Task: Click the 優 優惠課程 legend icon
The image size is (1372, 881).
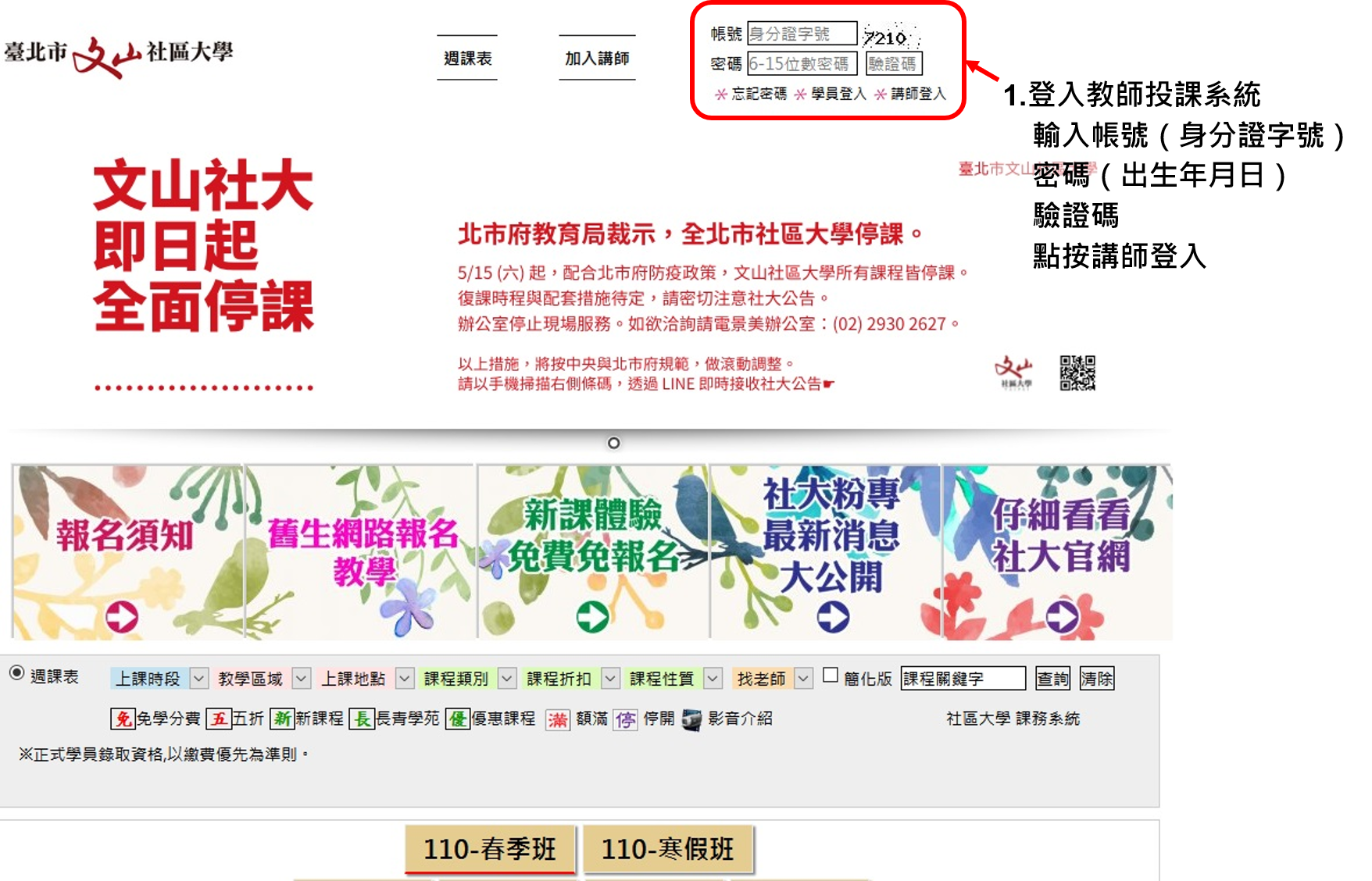Action: pos(457,719)
